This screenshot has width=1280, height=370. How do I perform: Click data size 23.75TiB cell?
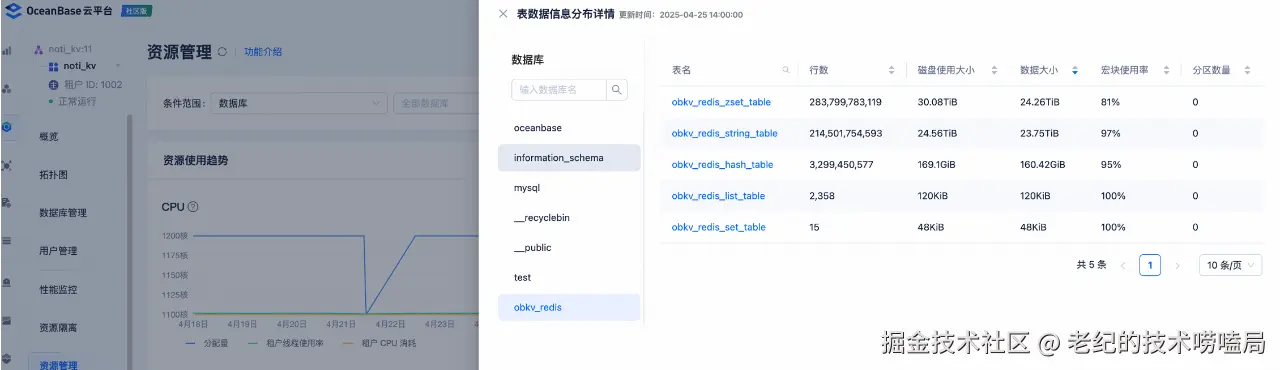point(1040,133)
